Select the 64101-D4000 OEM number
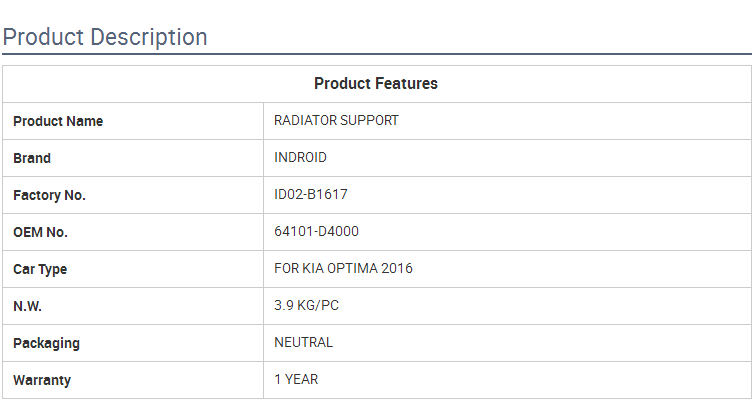The image size is (754, 401). click(x=316, y=231)
